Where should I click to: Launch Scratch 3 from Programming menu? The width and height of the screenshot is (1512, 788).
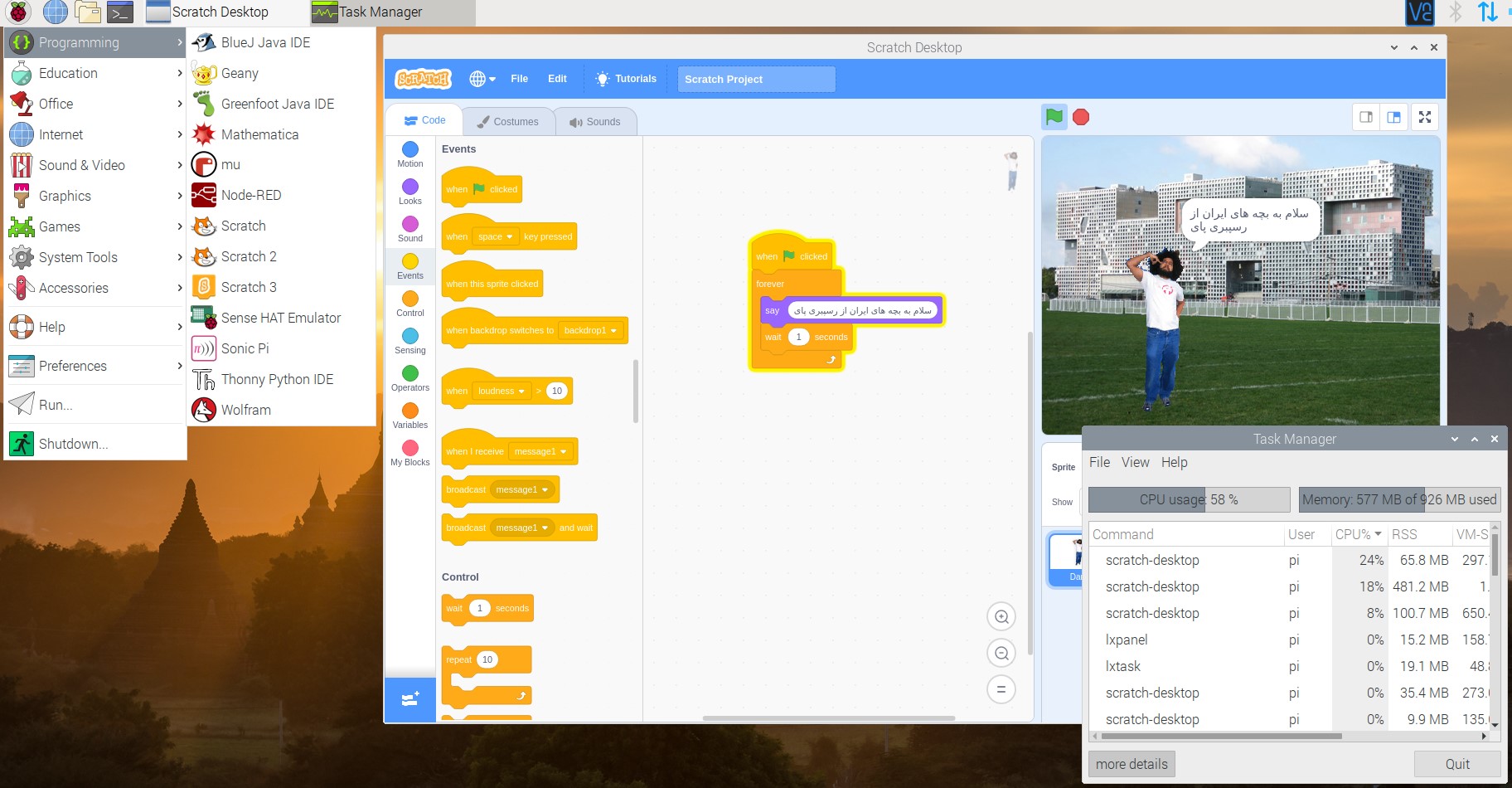[x=249, y=287]
